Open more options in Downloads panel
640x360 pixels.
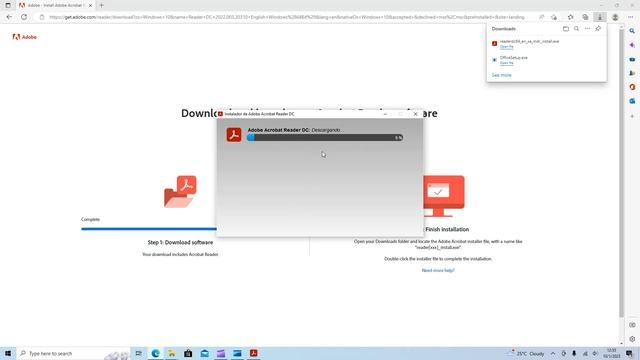click(587, 29)
